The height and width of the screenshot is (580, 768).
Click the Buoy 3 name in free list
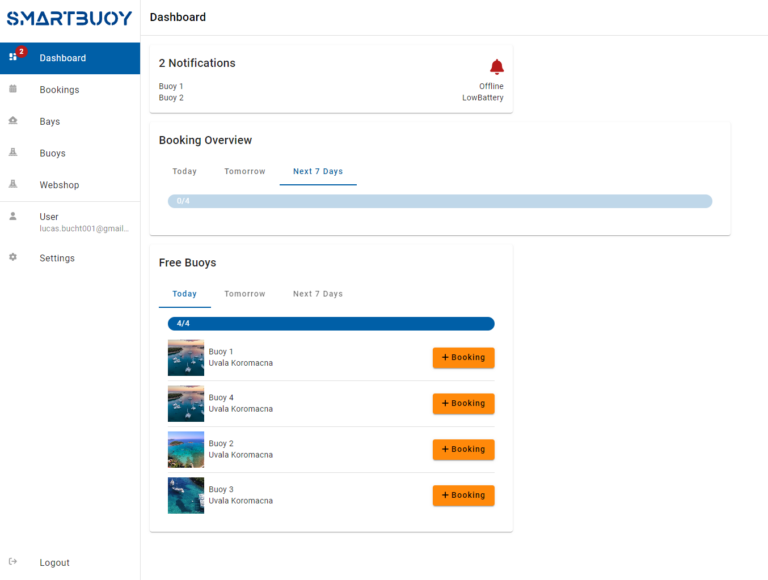221,489
